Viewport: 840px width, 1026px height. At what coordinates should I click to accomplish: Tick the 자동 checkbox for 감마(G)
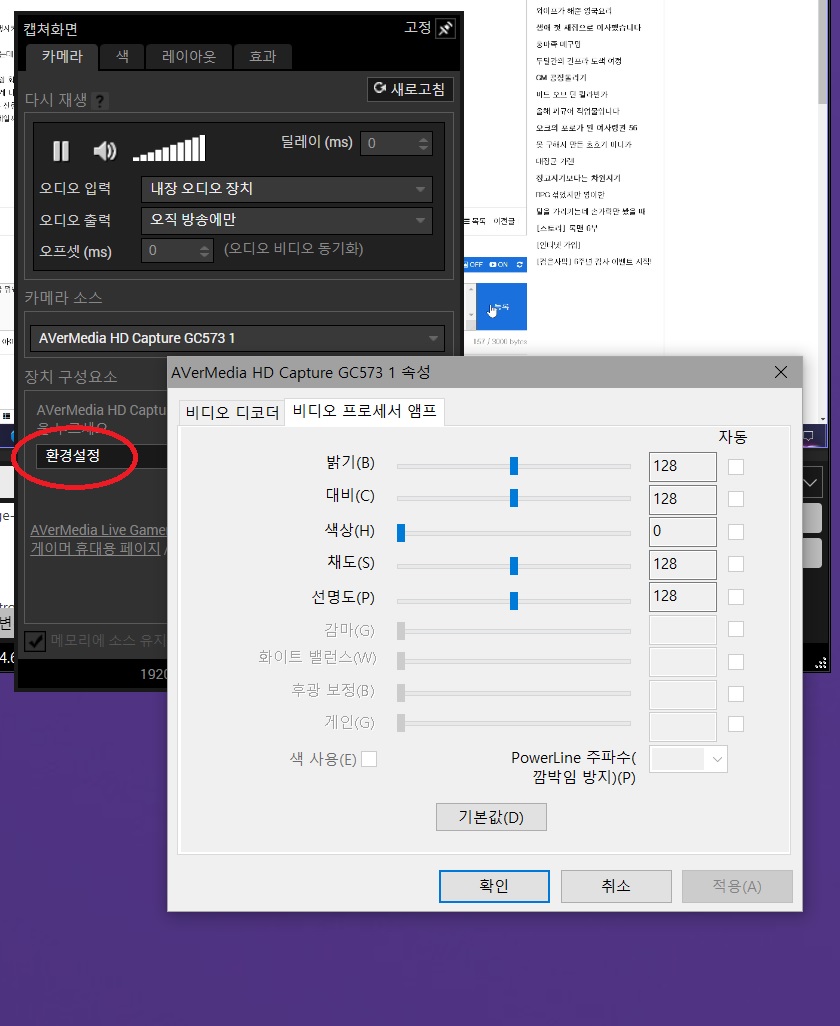tap(736, 629)
